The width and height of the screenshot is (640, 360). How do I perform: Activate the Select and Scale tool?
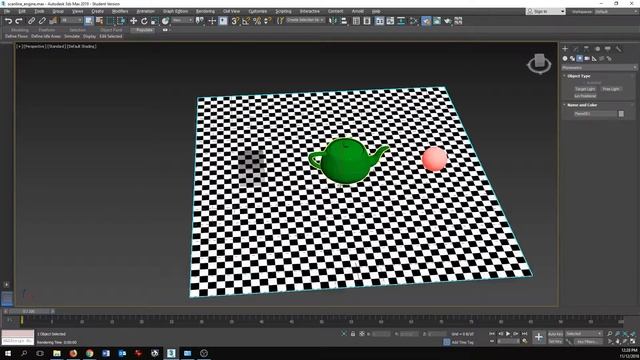(155, 21)
